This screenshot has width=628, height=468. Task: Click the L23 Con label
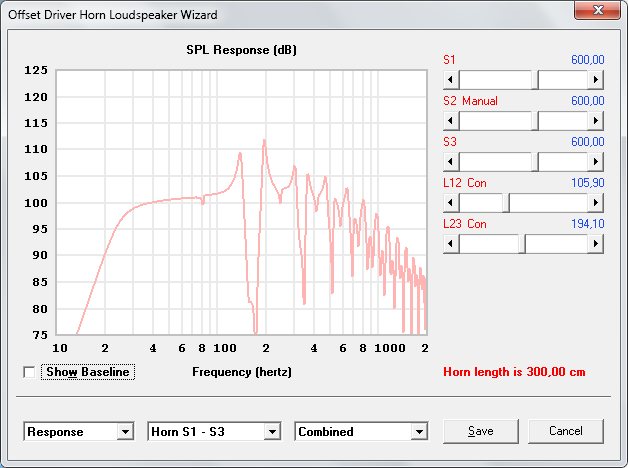465,223
